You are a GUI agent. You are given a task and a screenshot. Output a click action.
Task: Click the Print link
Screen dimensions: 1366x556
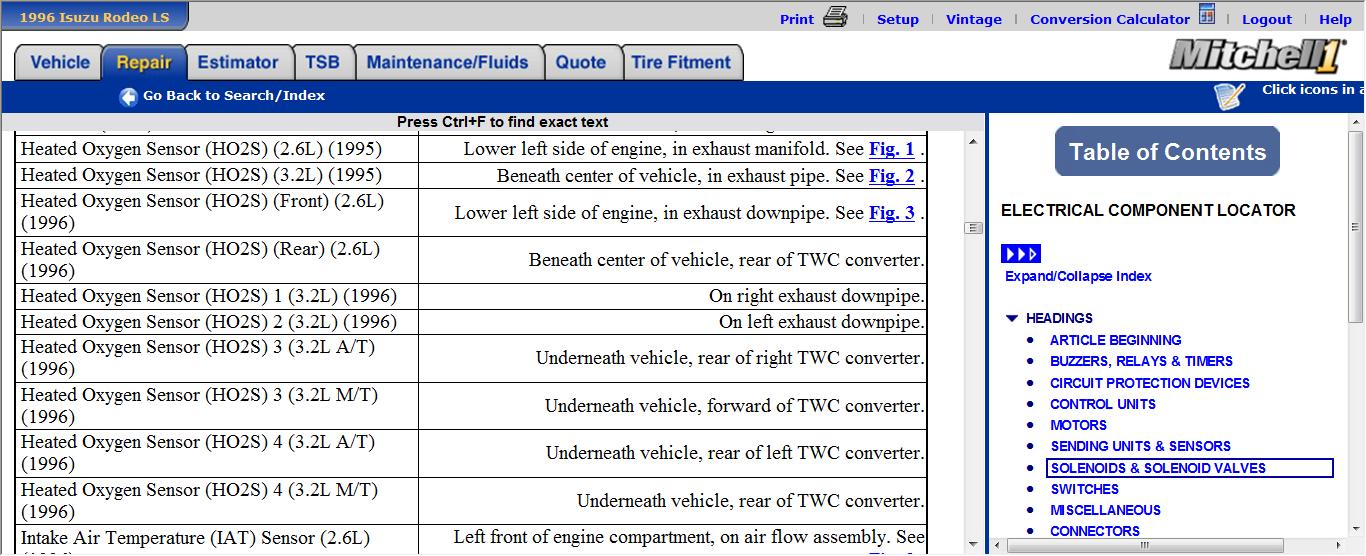pos(797,19)
